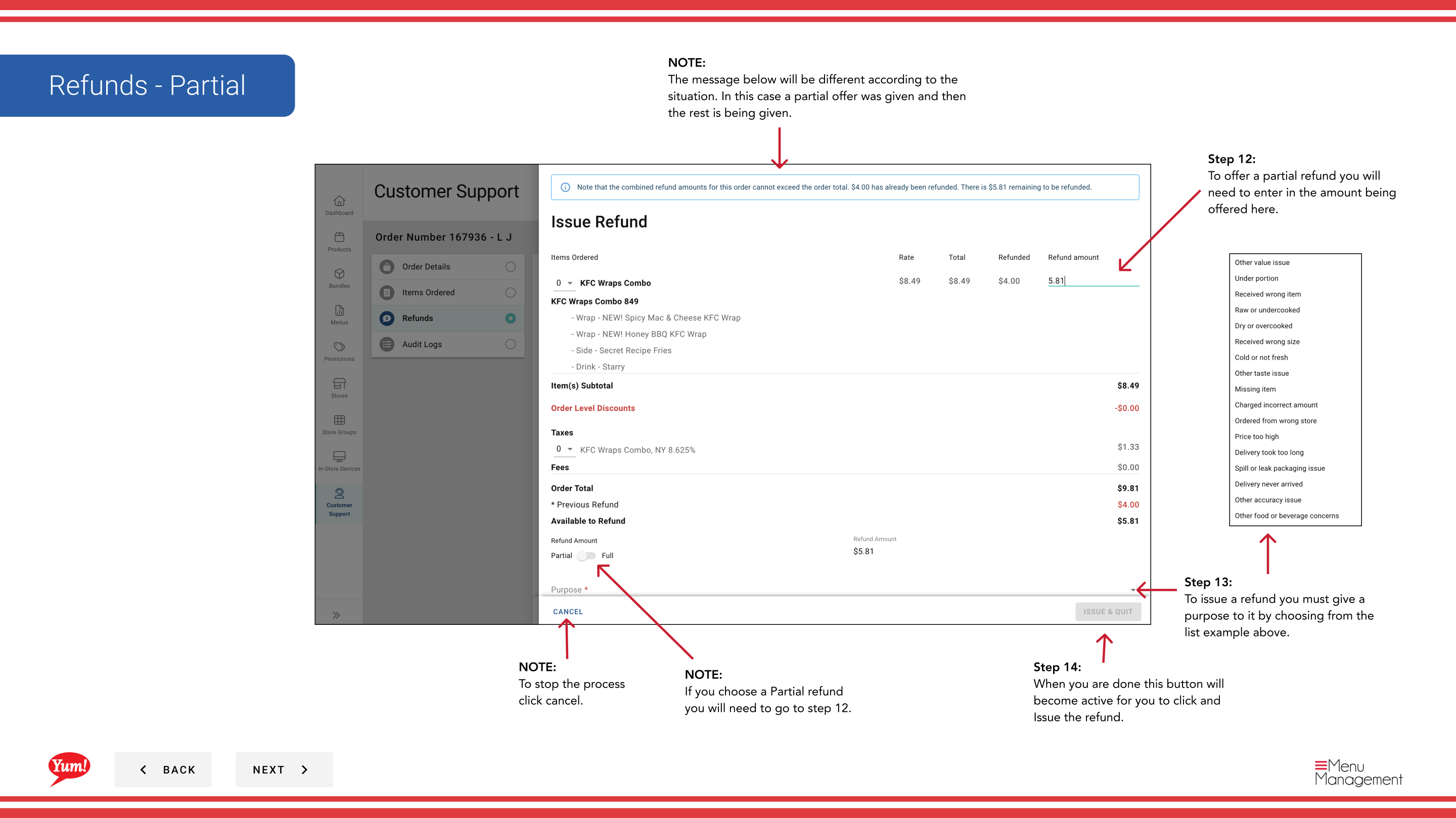Click the '* Previous Refund' label
The height and width of the screenshot is (819, 1456).
coord(584,505)
